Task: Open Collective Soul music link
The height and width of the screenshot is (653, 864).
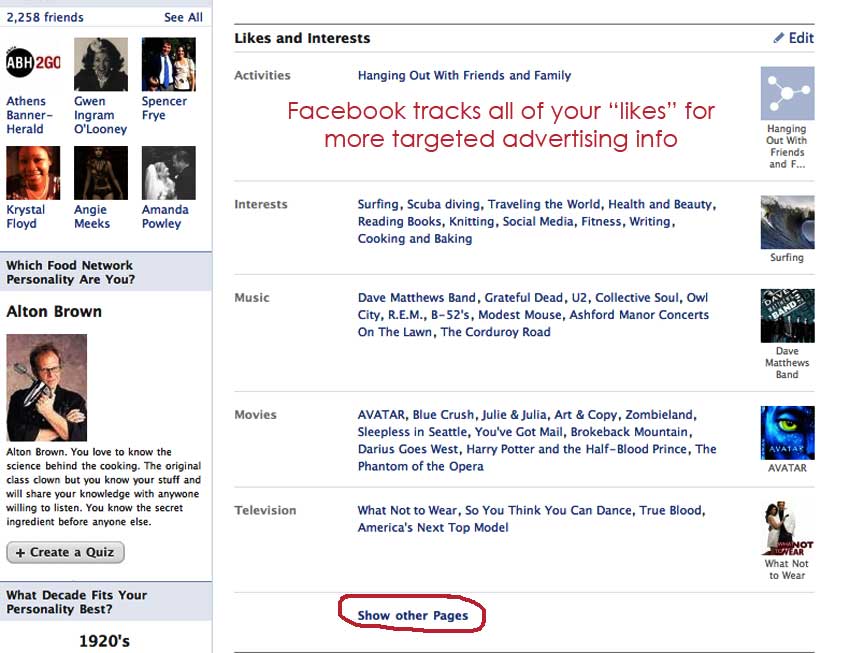Action: pyautogui.click(x=637, y=298)
